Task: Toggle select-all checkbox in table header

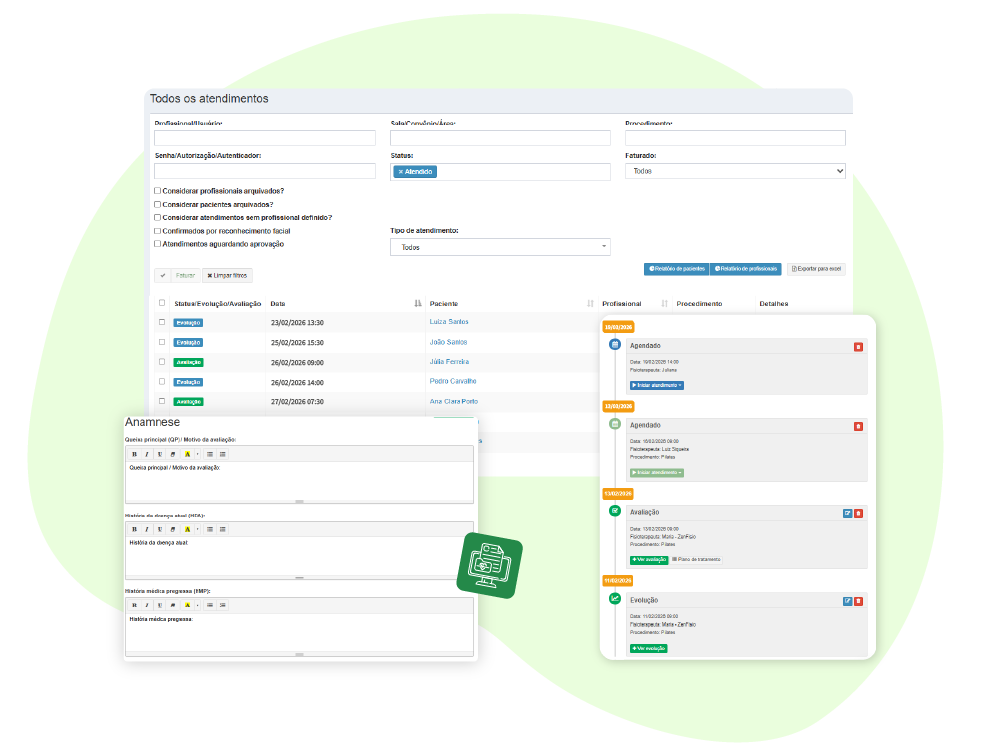Action: point(162,303)
